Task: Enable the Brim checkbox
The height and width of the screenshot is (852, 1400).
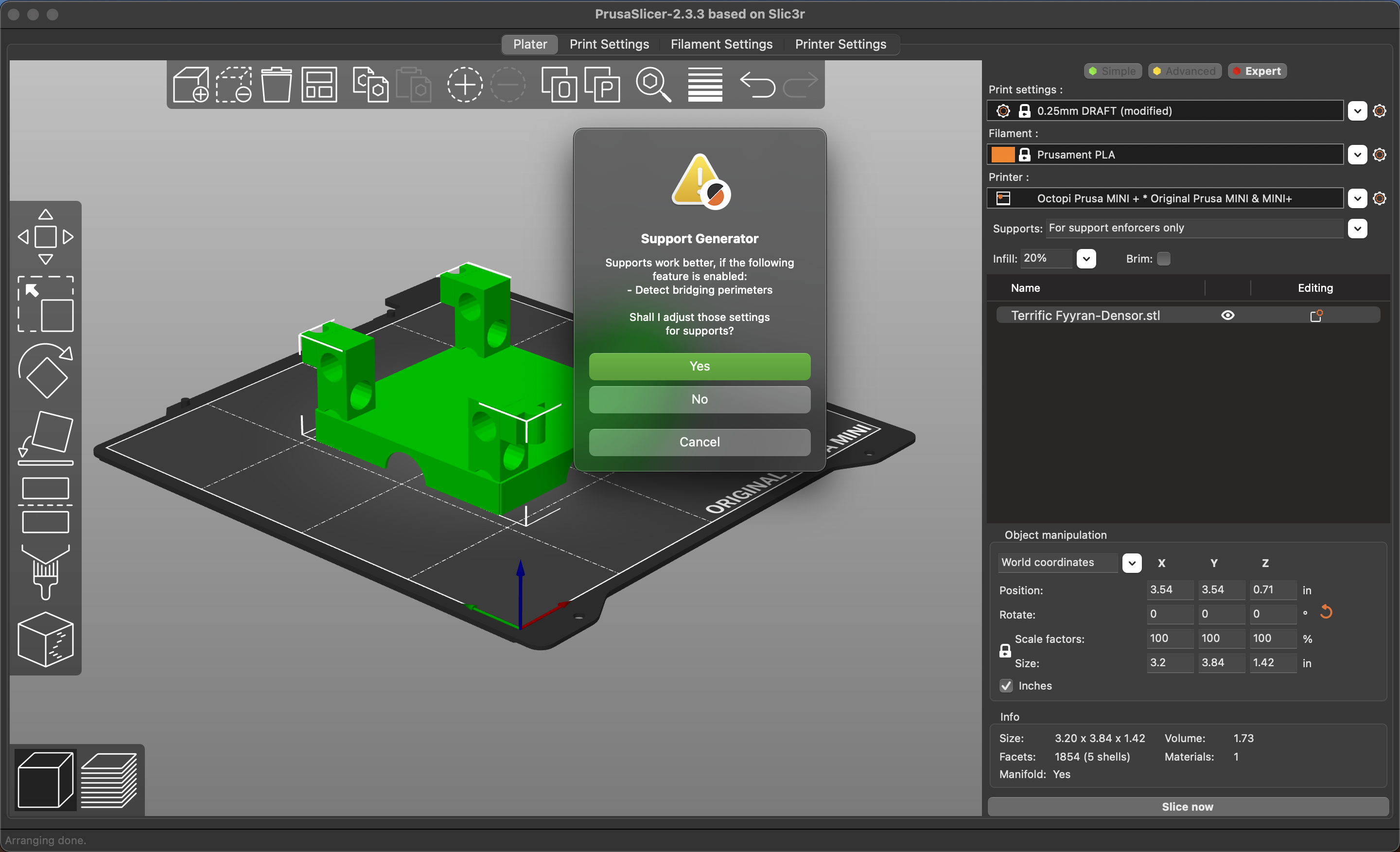Action: (1163, 259)
